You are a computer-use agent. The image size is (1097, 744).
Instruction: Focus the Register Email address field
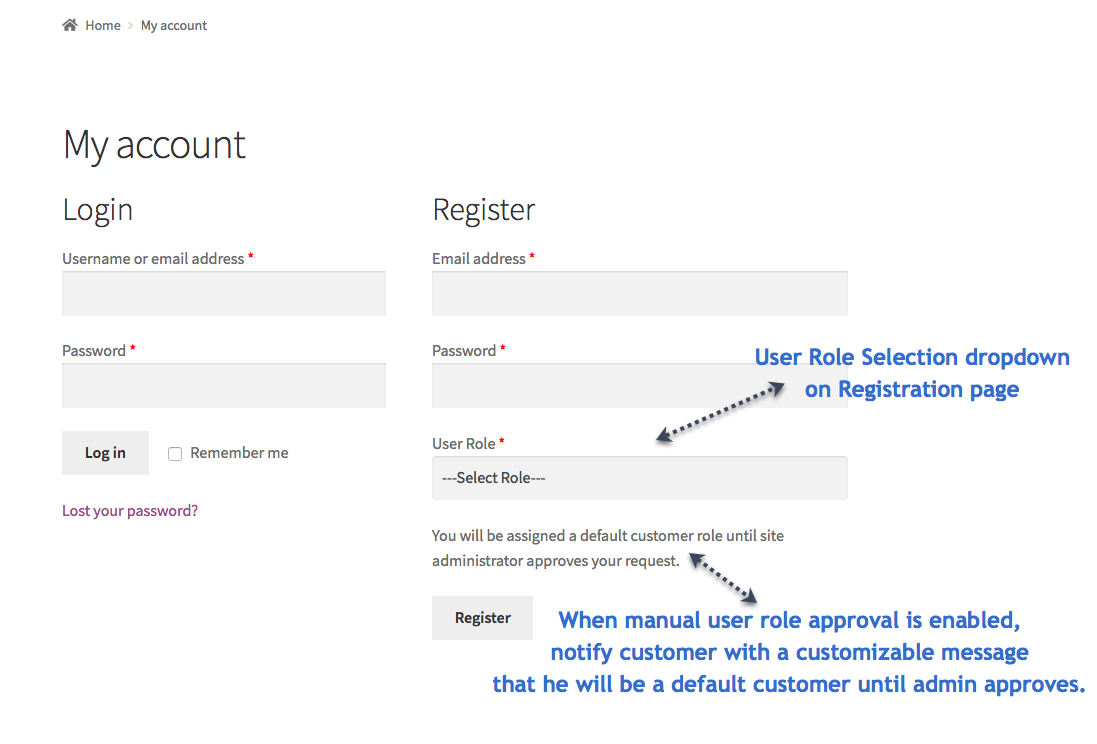click(639, 294)
